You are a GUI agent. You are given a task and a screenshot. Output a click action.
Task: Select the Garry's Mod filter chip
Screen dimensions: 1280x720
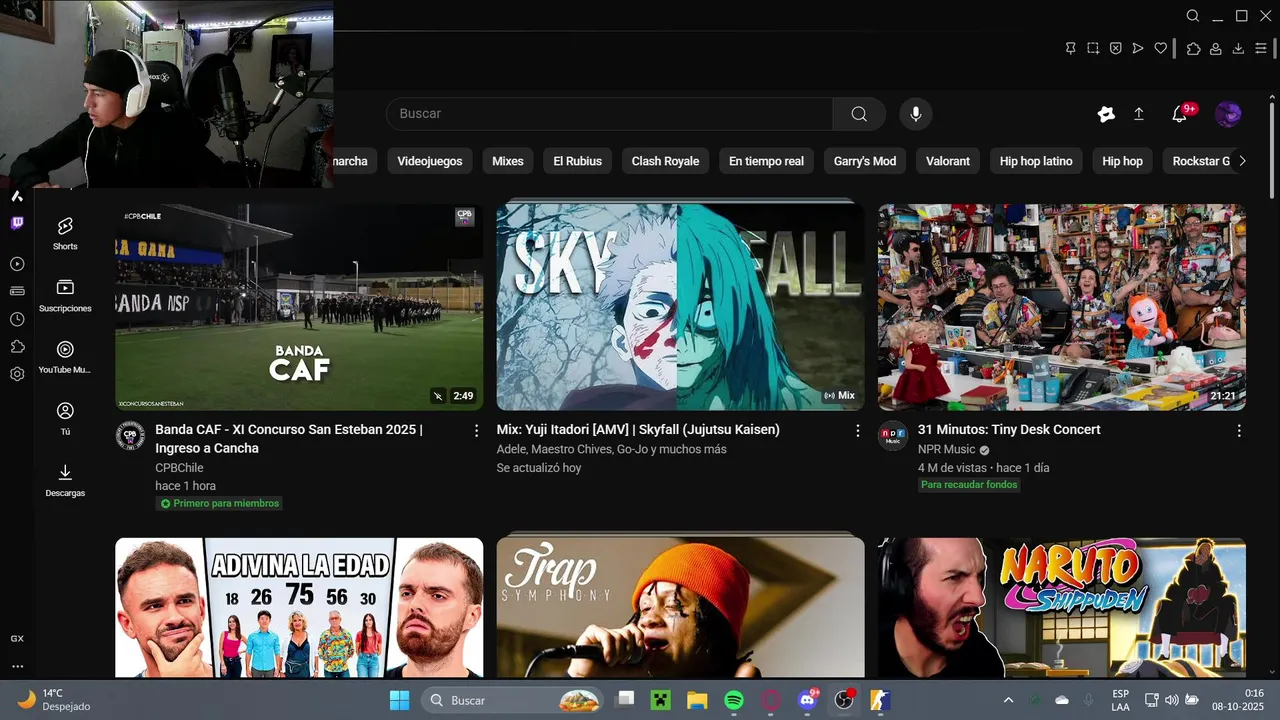click(865, 161)
